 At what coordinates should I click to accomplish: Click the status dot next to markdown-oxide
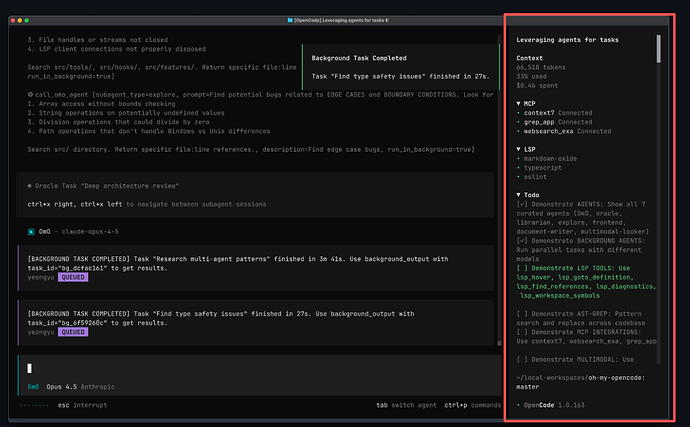coord(518,158)
